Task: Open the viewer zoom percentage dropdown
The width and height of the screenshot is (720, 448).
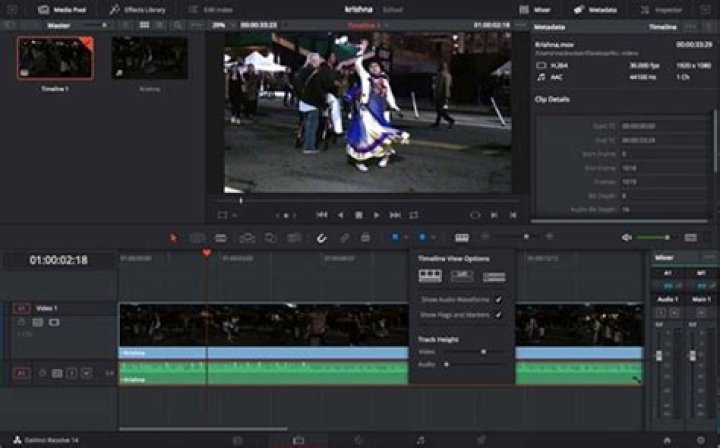Action: pos(223,25)
